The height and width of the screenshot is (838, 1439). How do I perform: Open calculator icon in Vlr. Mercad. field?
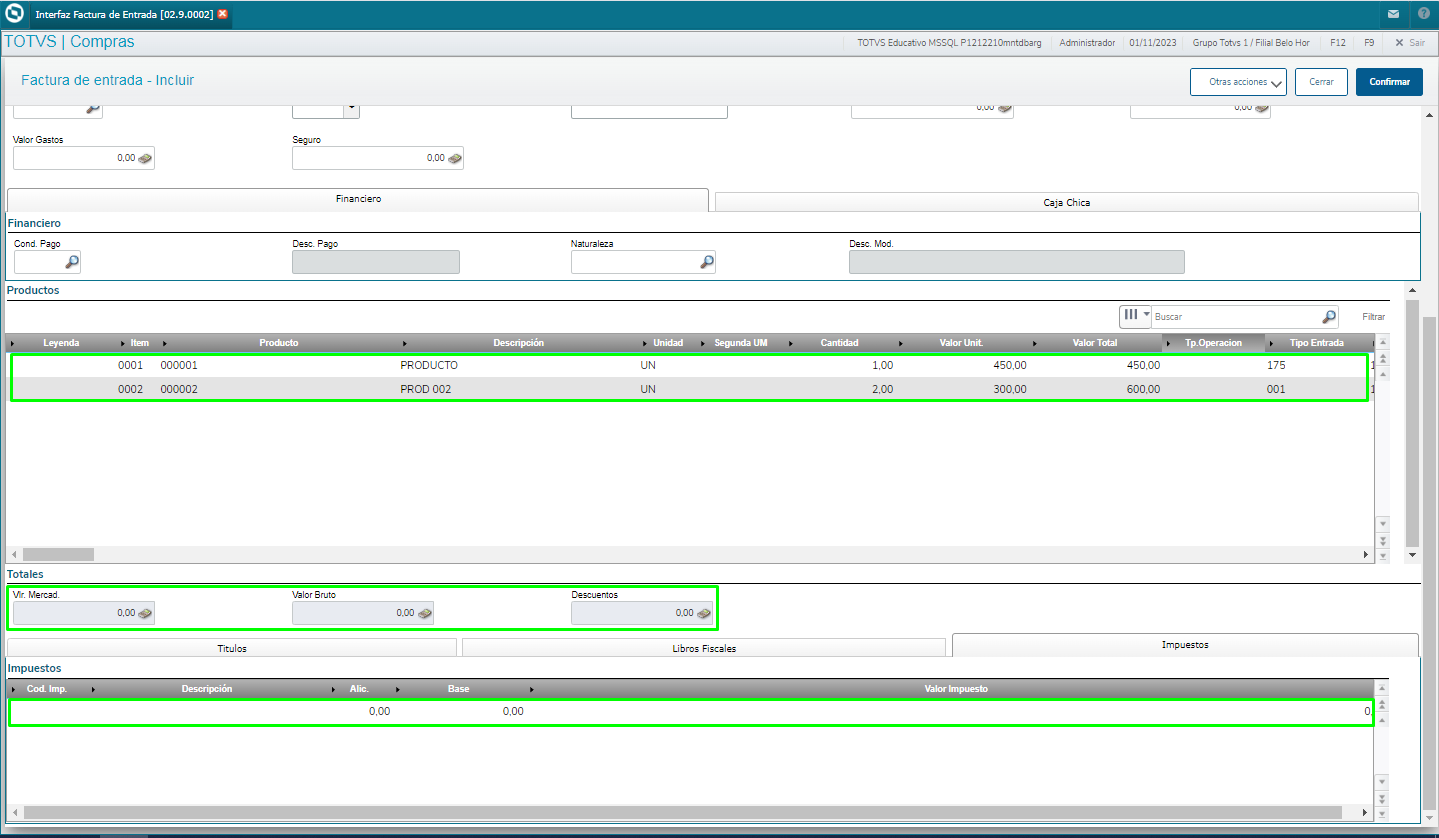[145, 613]
